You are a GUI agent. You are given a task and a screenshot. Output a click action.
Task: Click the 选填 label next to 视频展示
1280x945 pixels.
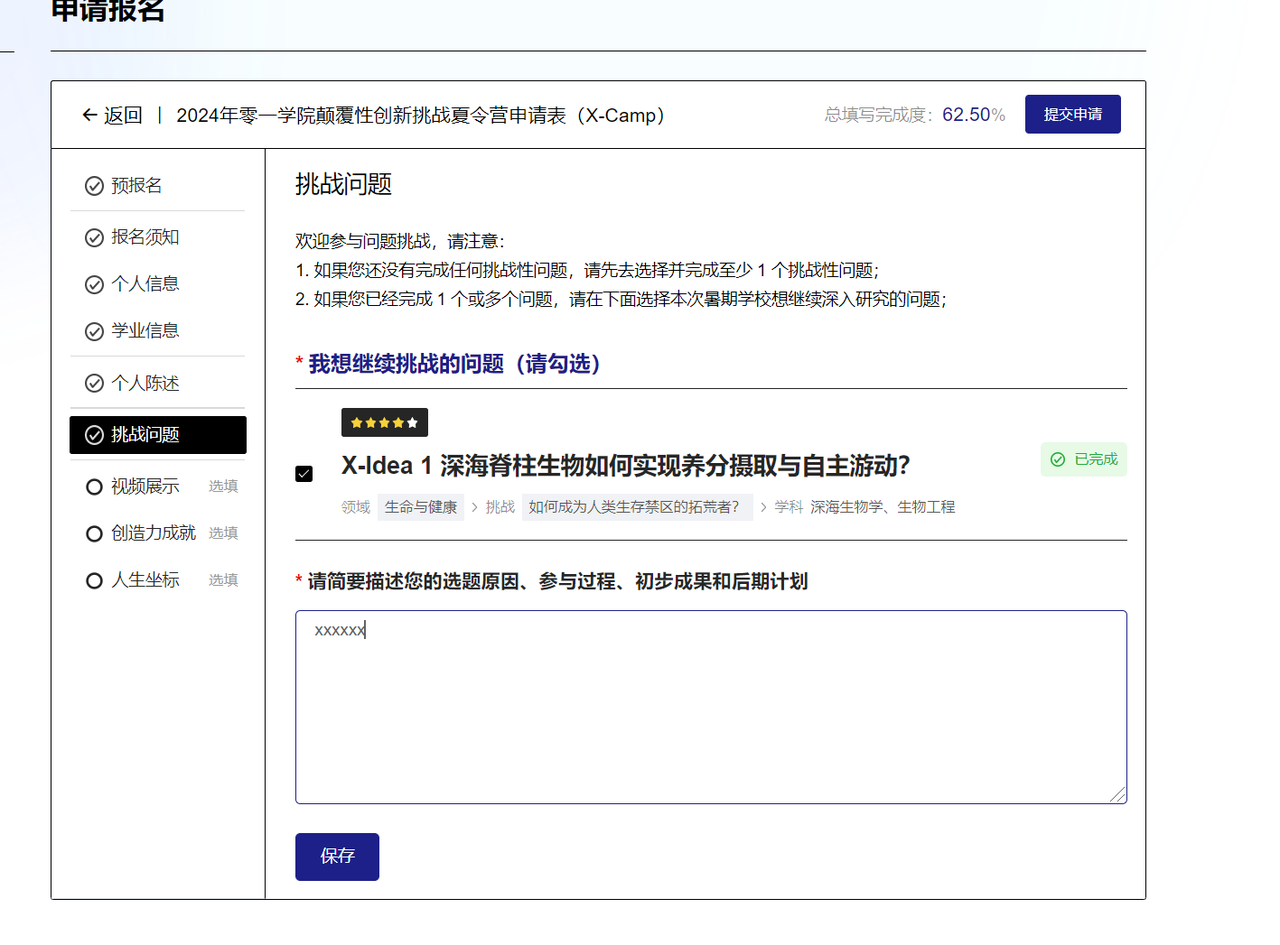pyautogui.click(x=223, y=487)
